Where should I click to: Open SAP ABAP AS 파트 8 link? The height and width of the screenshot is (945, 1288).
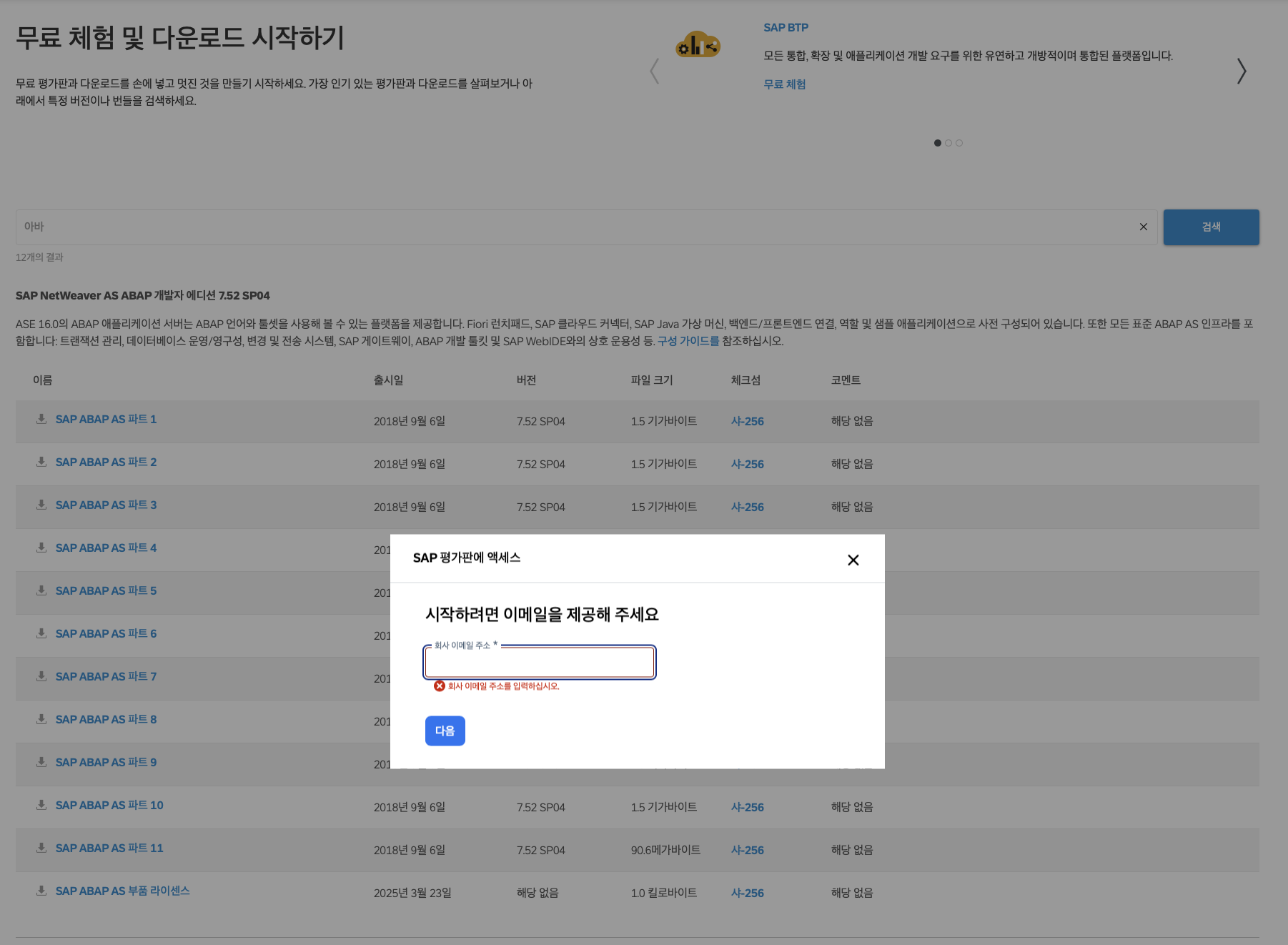coord(106,719)
